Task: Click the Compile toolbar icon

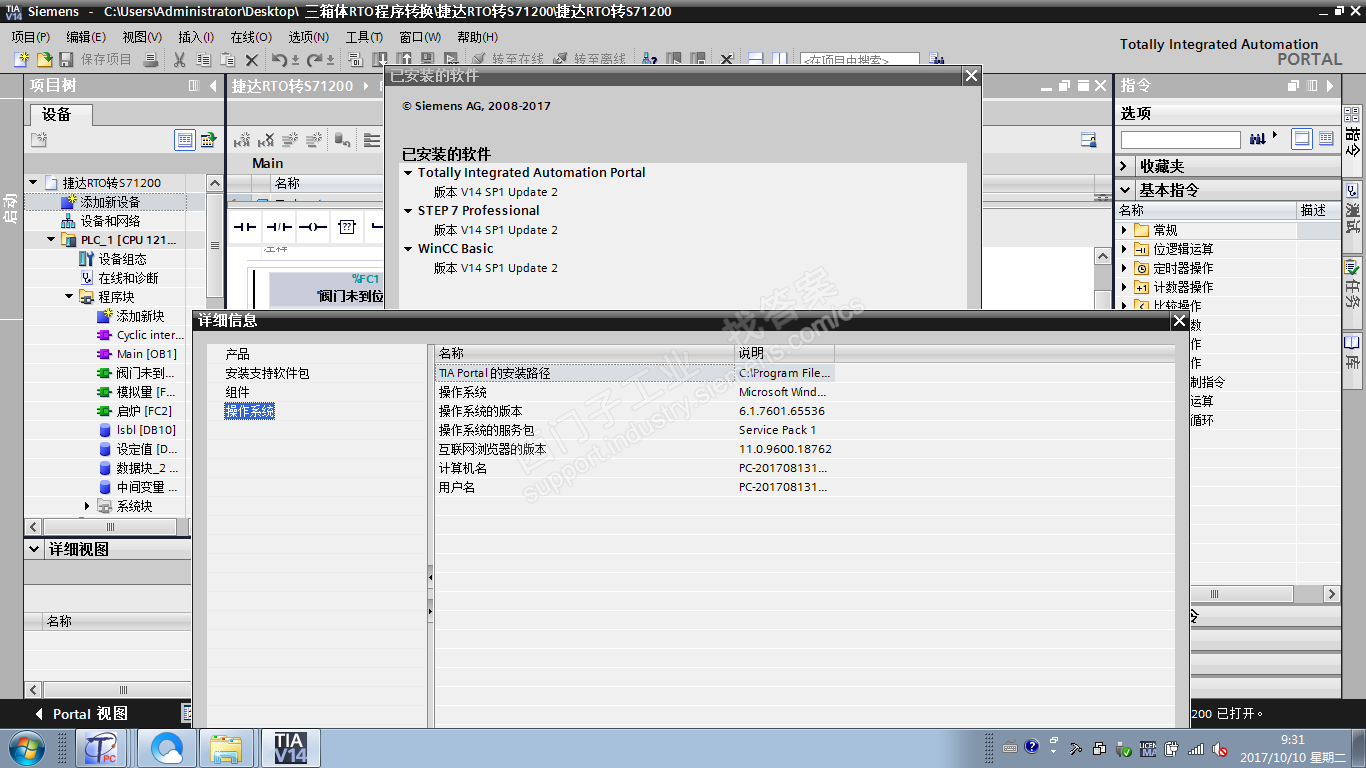Action: pyautogui.click(x=355, y=60)
